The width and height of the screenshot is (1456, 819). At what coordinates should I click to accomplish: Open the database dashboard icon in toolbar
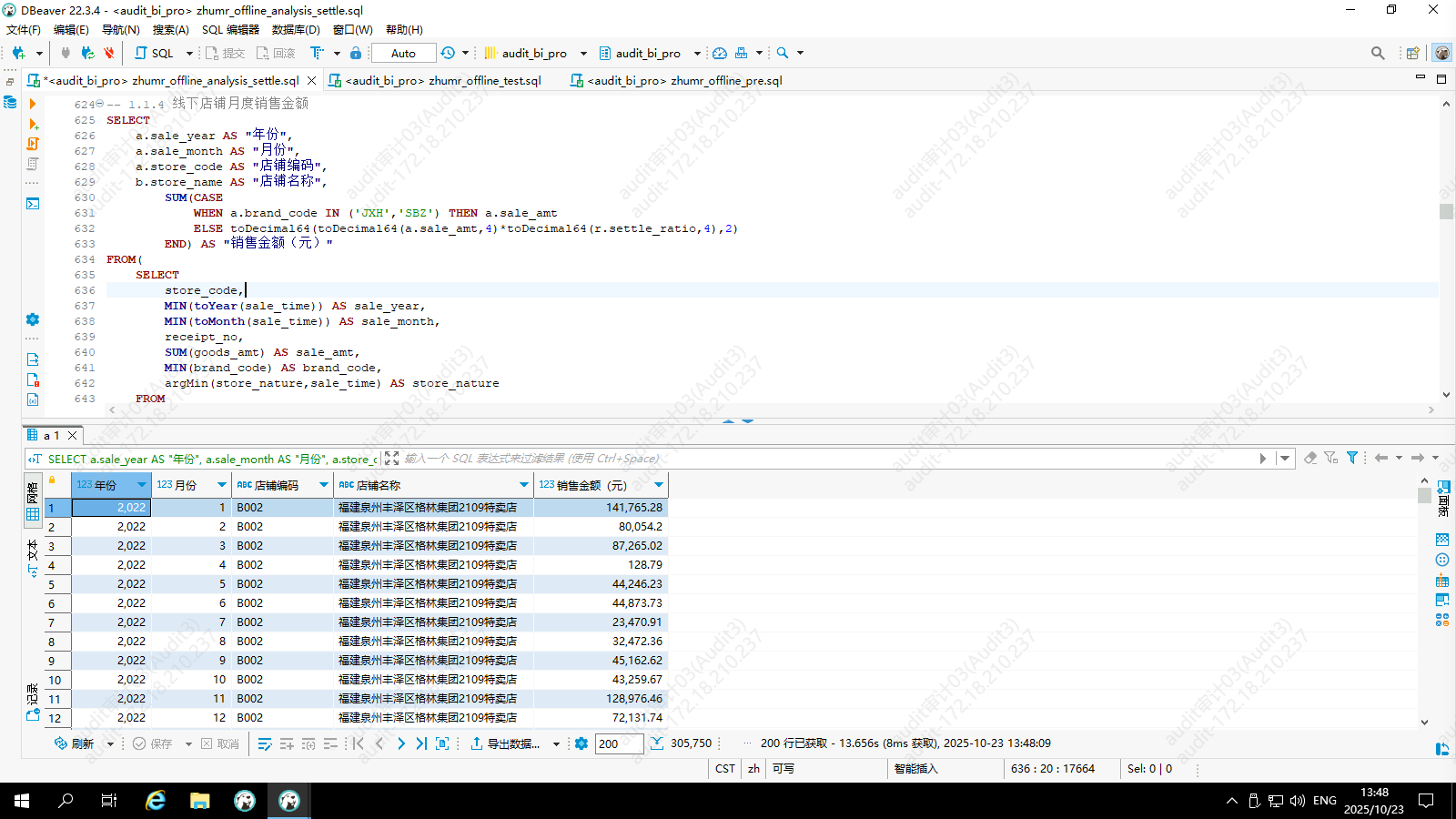[x=720, y=53]
